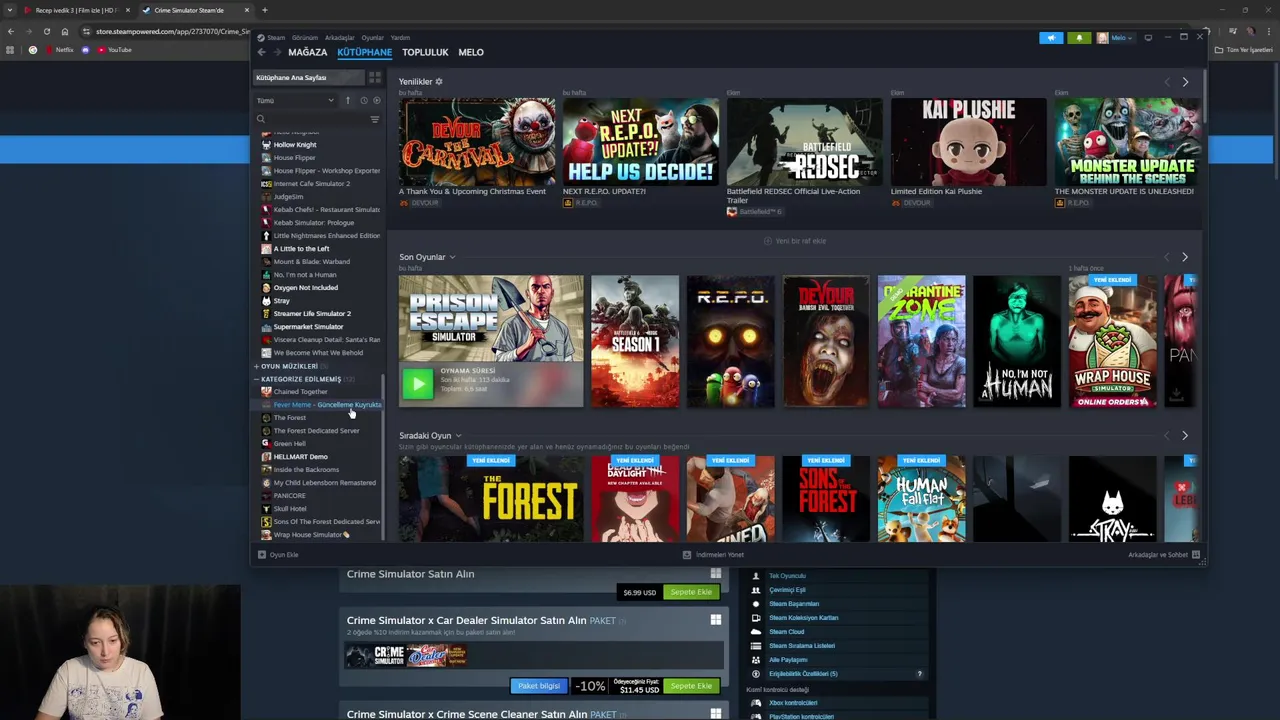Expand Sıradaki Oyun shelf dropdown
The width and height of the screenshot is (1280, 720).
tap(458, 436)
